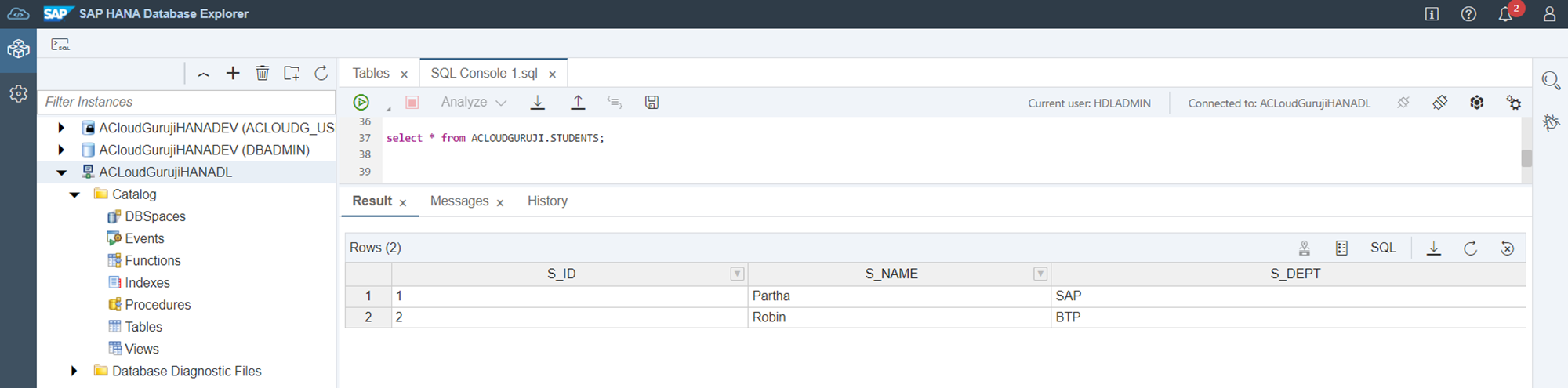Open the Analyze dropdown
This screenshot has width=1568, height=388.
pos(474,103)
